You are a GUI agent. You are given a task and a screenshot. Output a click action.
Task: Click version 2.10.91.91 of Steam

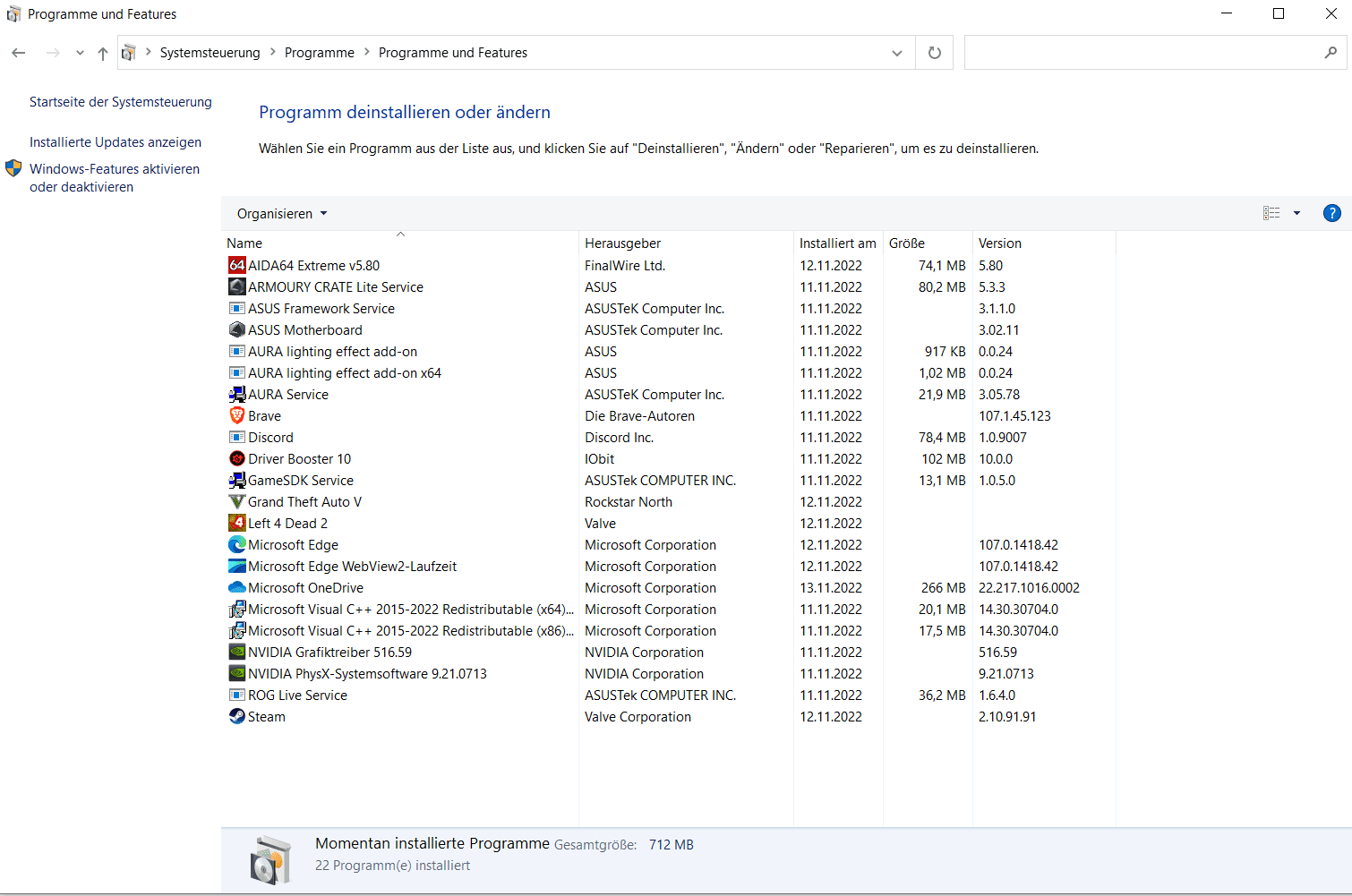1007,716
